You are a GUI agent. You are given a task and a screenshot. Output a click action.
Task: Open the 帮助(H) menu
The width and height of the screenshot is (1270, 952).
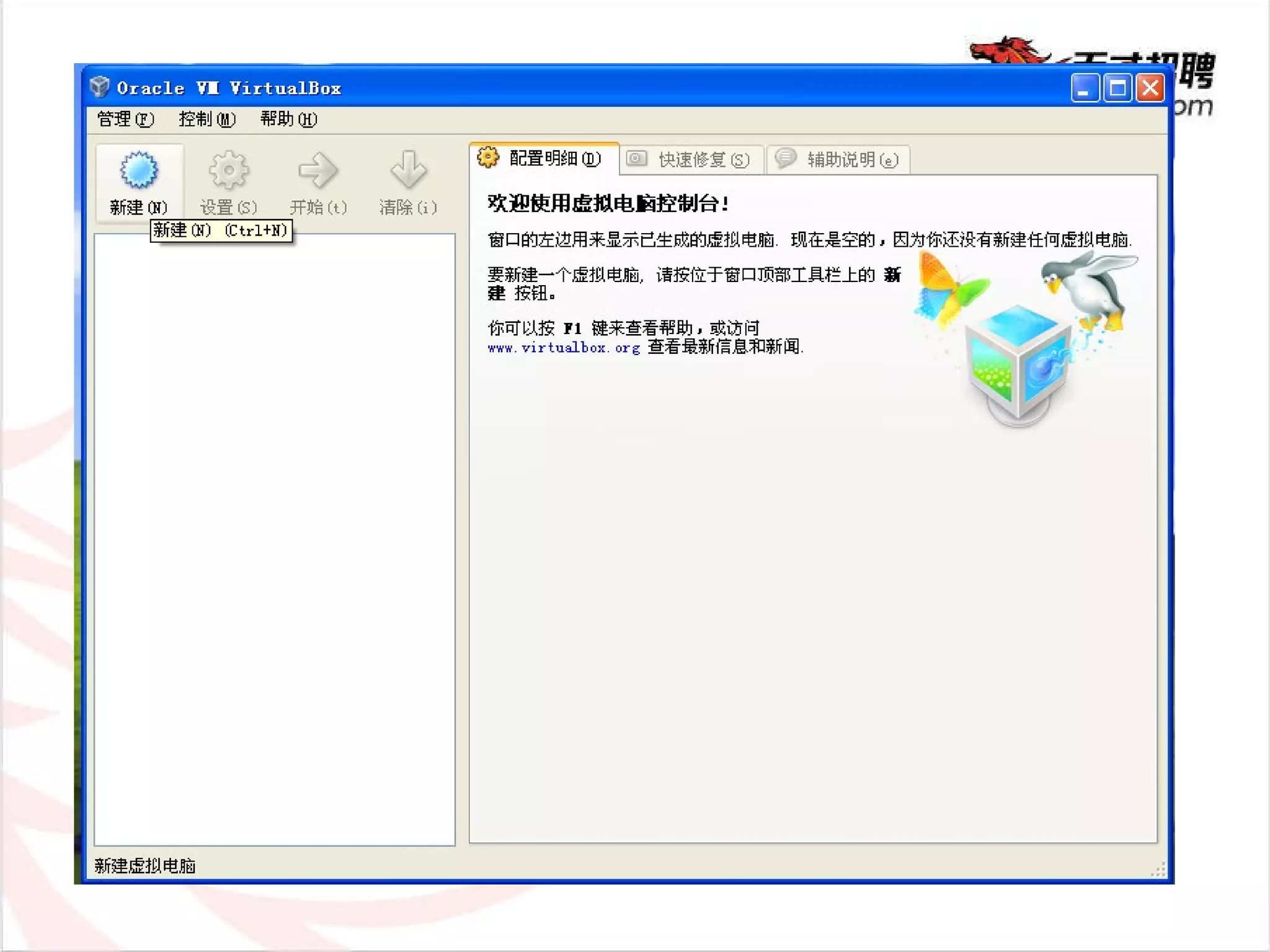click(x=288, y=119)
